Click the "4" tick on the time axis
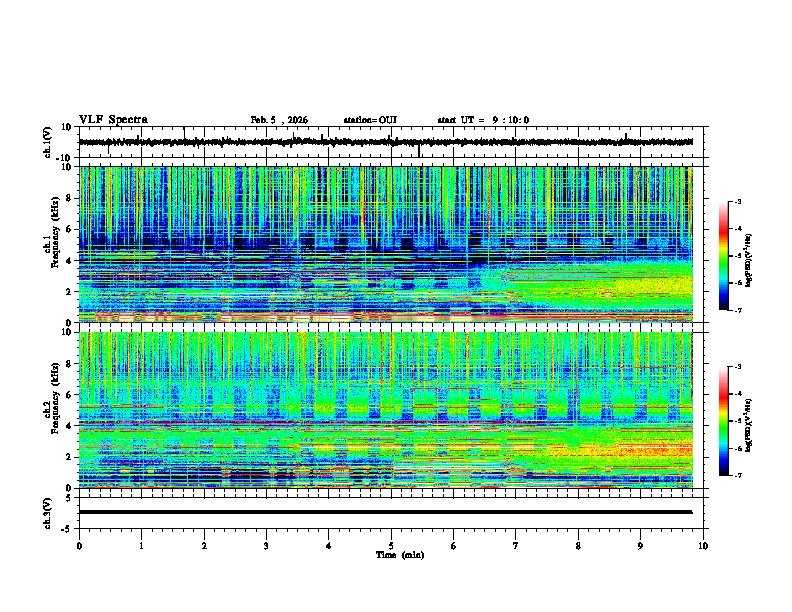Image resolution: width=792 pixels, height=612 pixels. pos(329,546)
